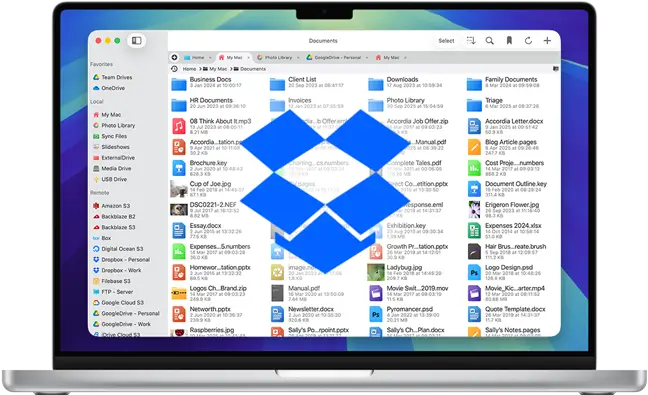Viewport: 648px width, 395px height.
Task: Open the chevron on GoogleDrive - Personal tab
Action: 367,58
